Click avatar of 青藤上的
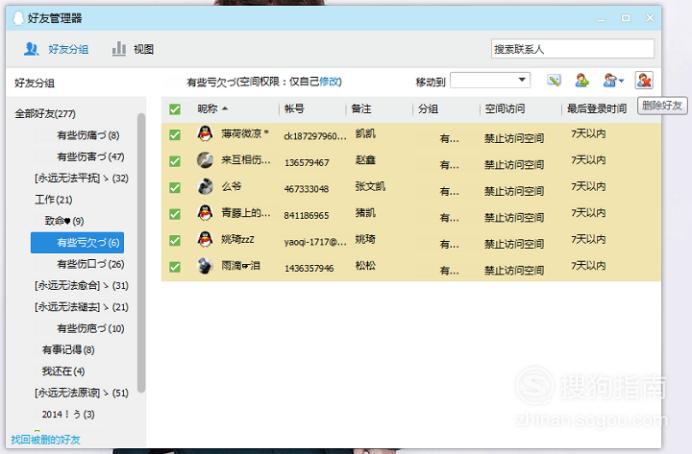Image resolution: width=692 pixels, height=454 pixels. tap(205, 213)
